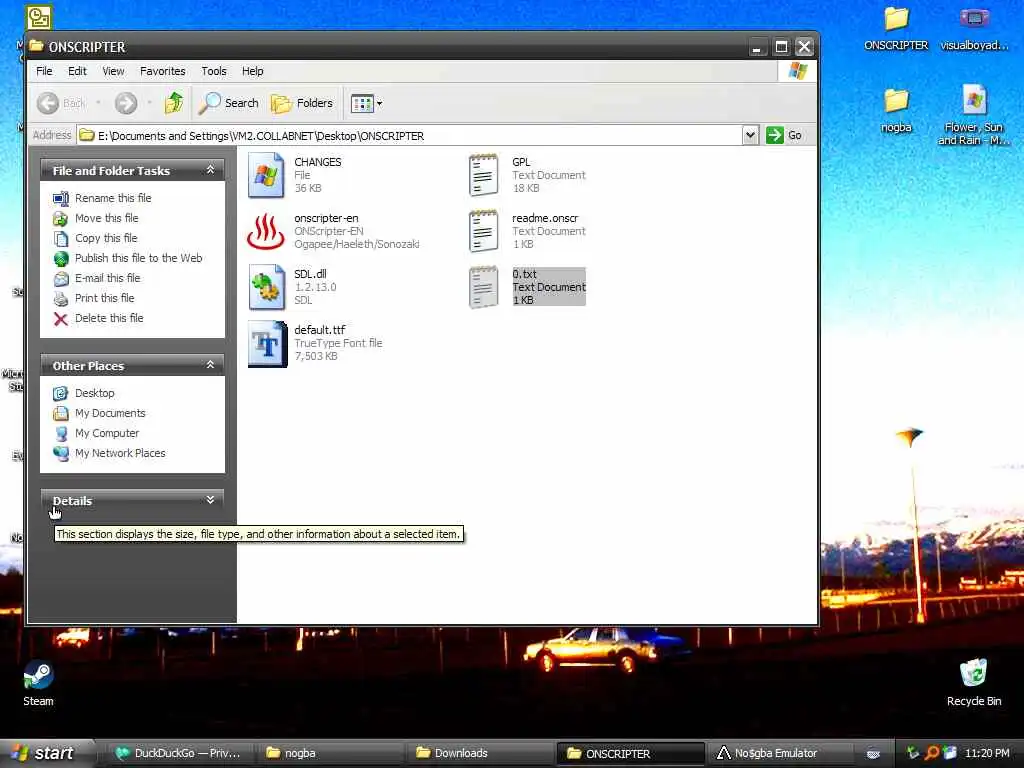The width and height of the screenshot is (1024, 768).
Task: Expand the Details panel
Action: click(x=210, y=500)
